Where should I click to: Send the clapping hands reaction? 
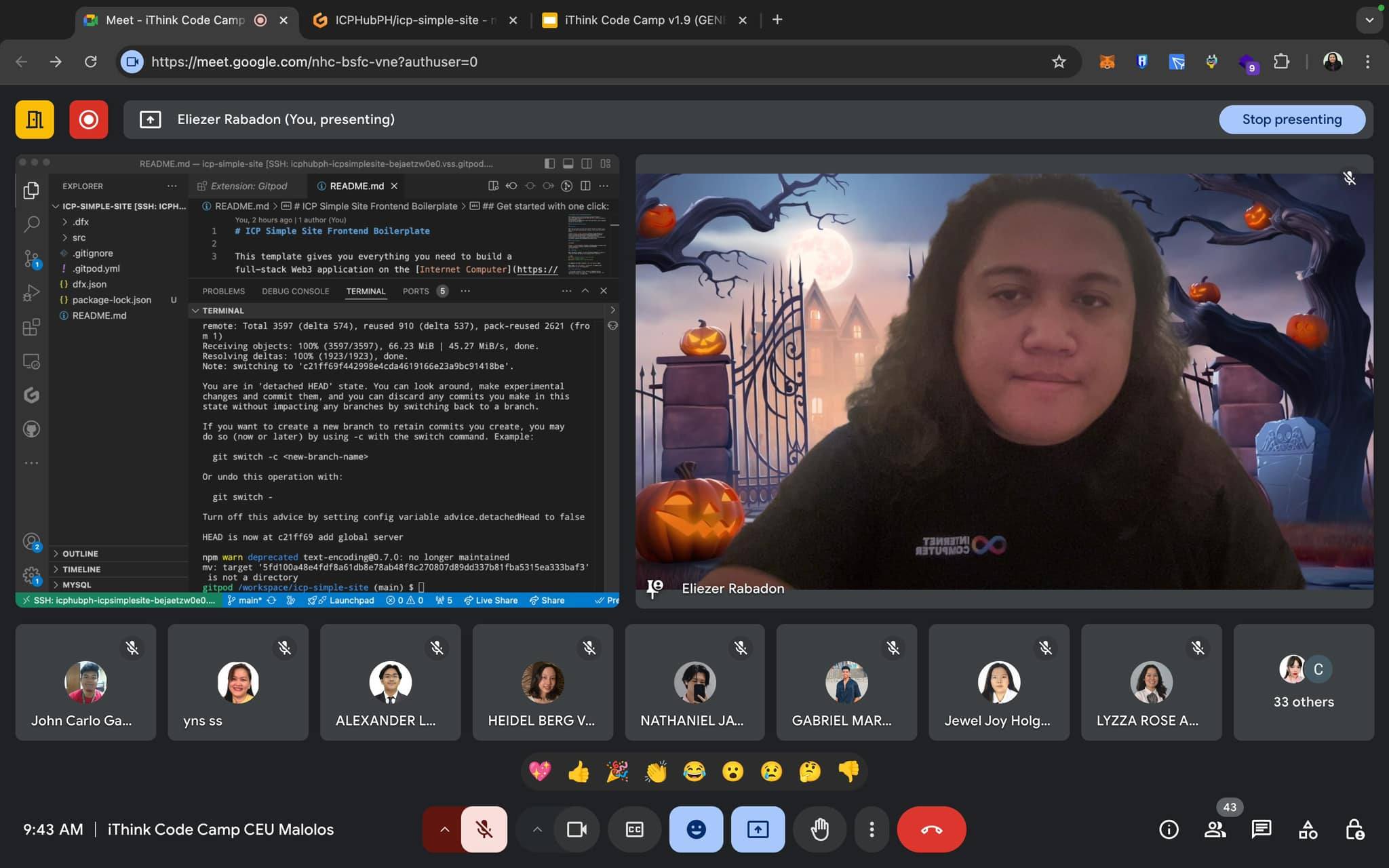tap(656, 771)
